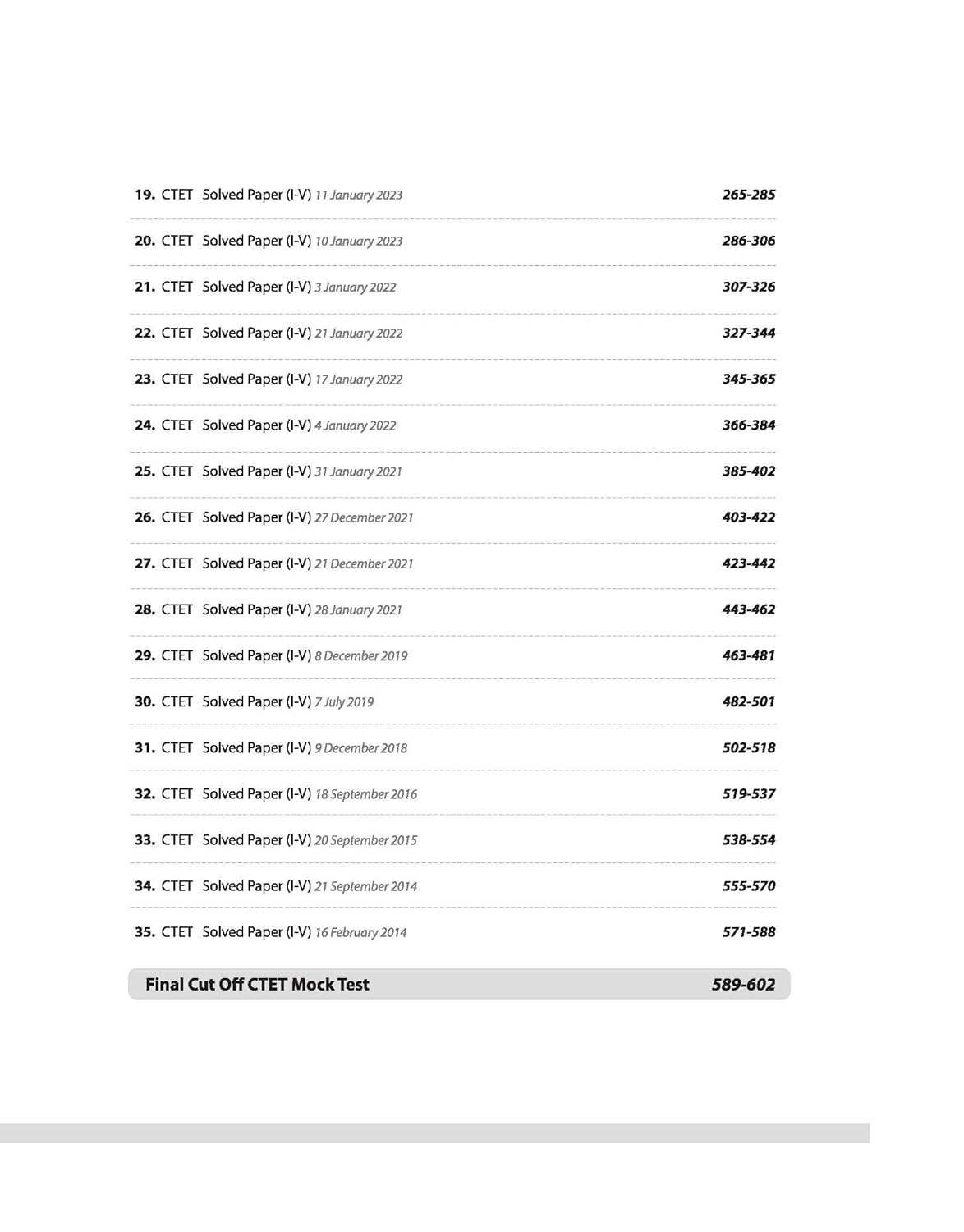Click page range 589-602
The height and width of the screenshot is (1232, 964).
click(743, 984)
